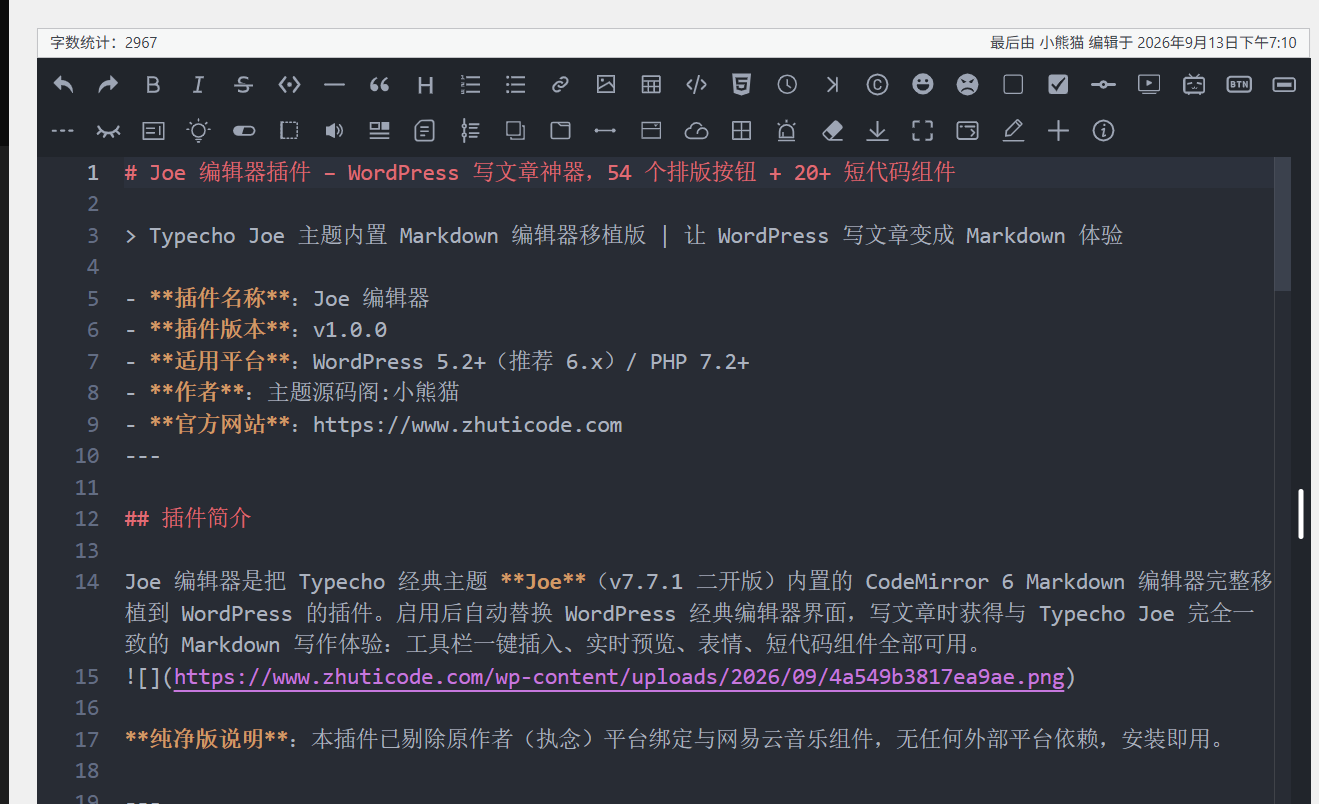1319x804 pixels.
Task: Insert tabs with the folder-tab icon
Action: click(561, 131)
